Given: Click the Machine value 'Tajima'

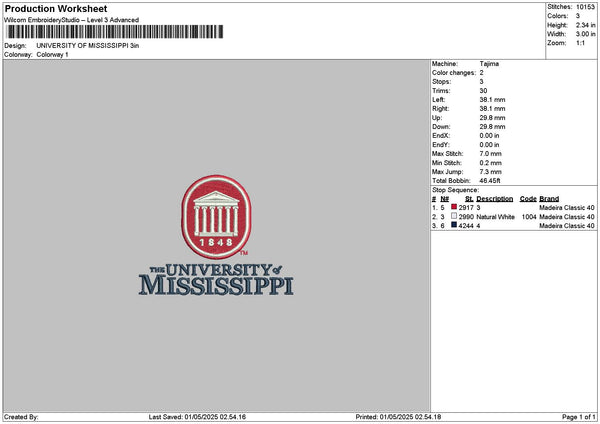Looking at the screenshot, I should pyautogui.click(x=489, y=64).
